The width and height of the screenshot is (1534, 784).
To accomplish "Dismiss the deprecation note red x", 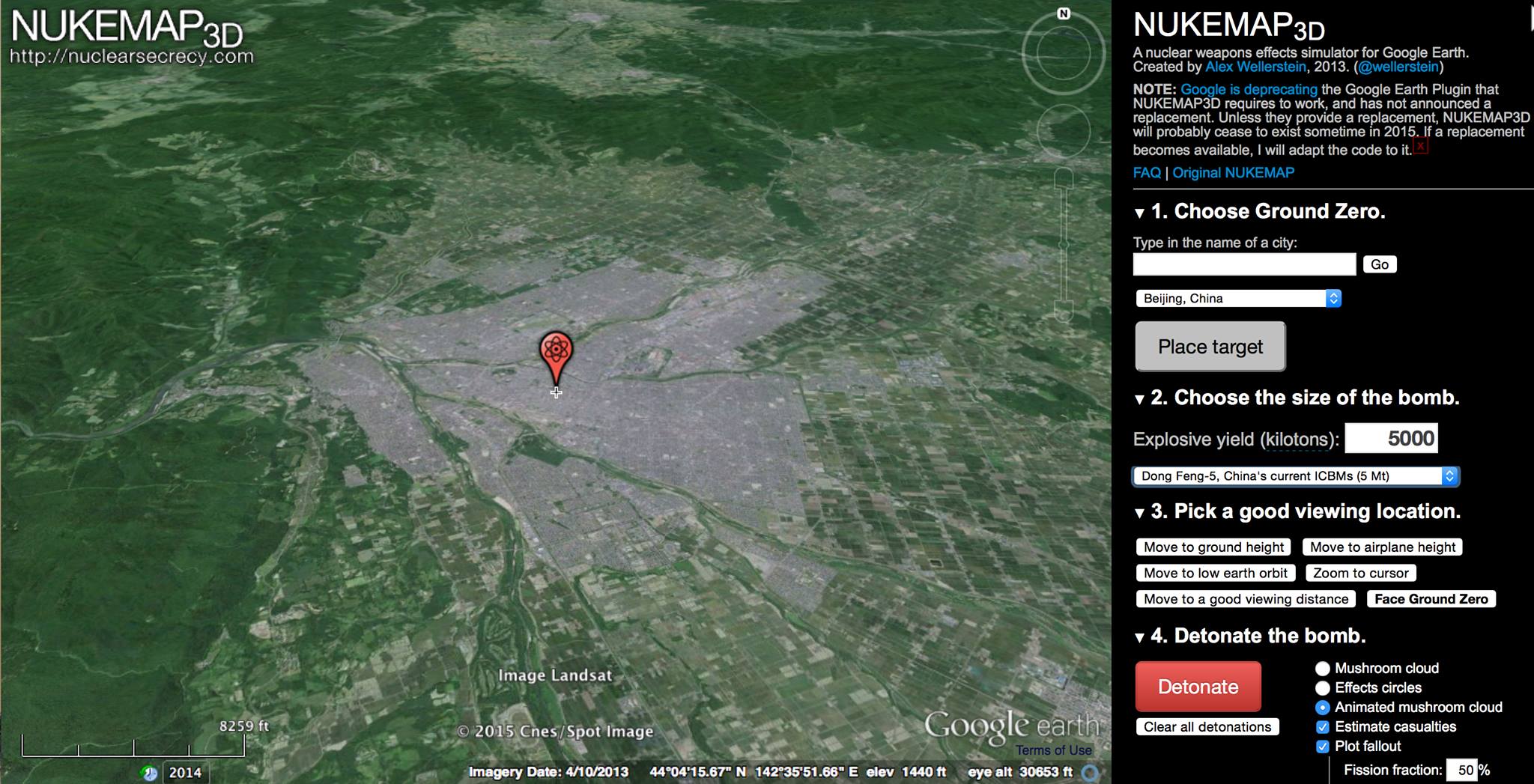I will [x=1420, y=147].
